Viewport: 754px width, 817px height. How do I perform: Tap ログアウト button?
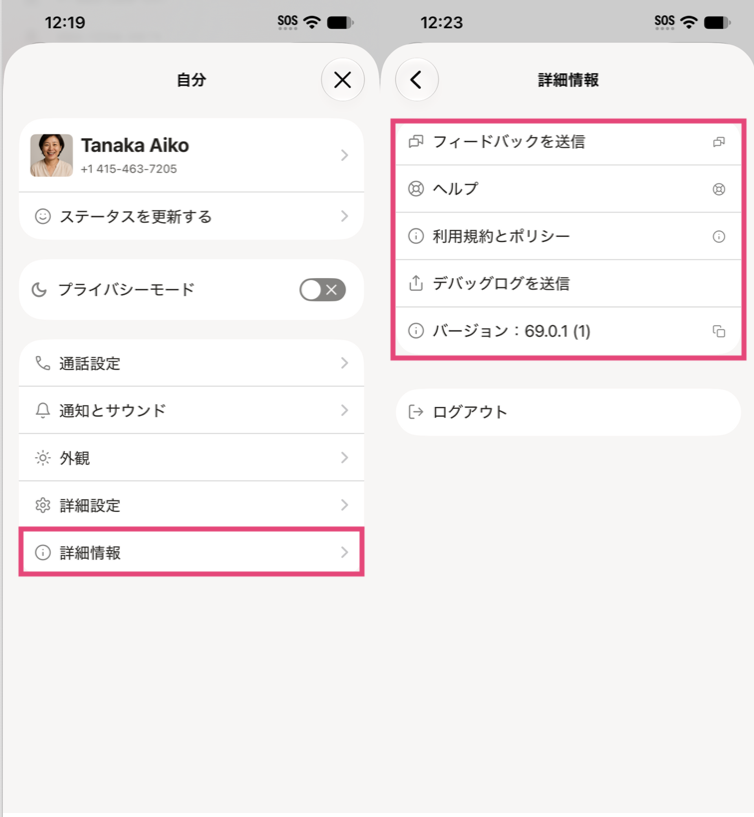(568, 412)
